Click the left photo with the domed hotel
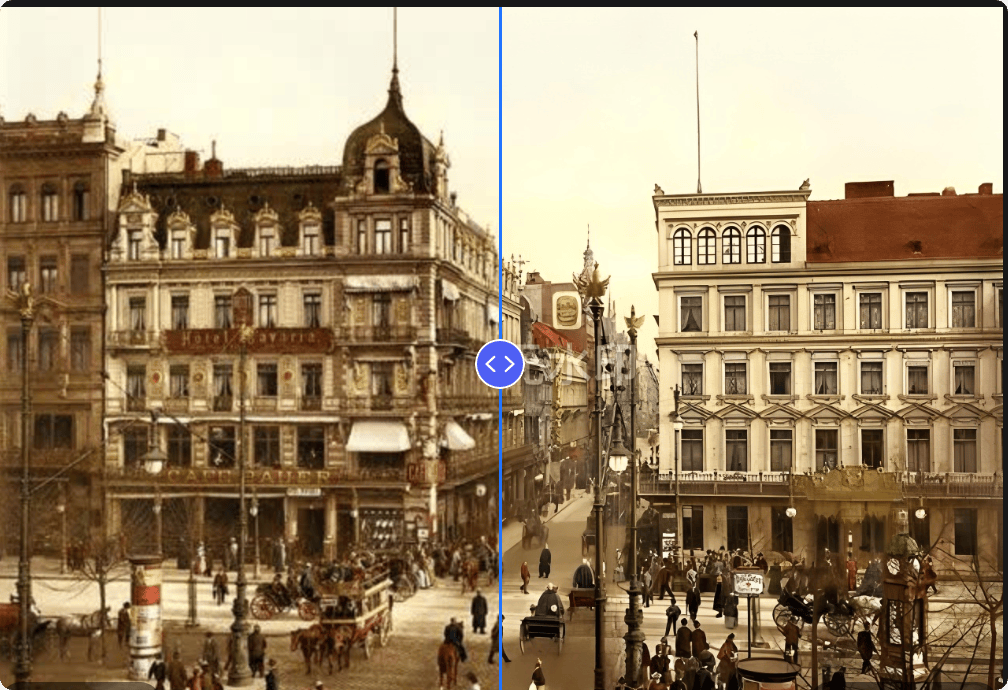The height and width of the screenshot is (690, 1008). (x=249, y=348)
